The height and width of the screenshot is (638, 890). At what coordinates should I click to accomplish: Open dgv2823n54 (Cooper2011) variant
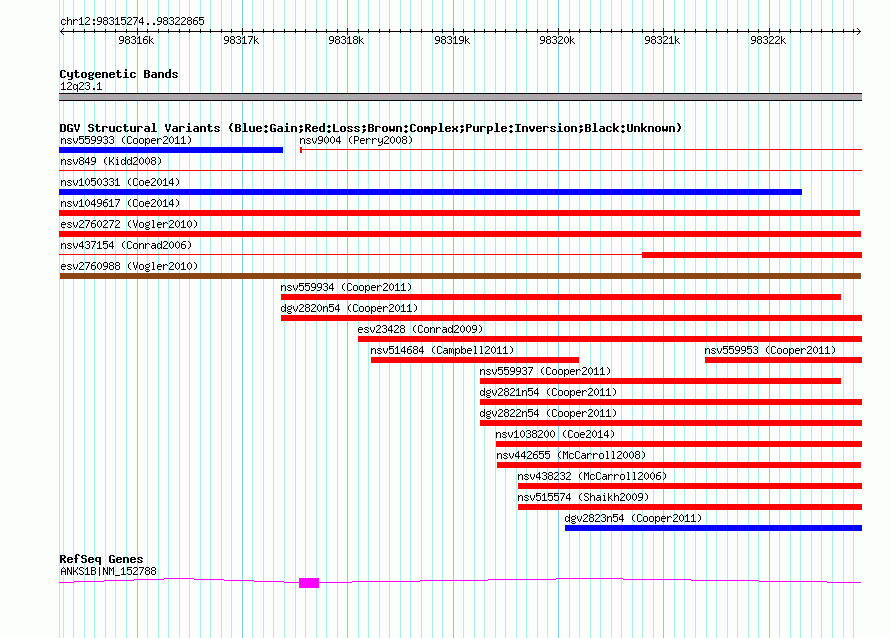point(633,518)
